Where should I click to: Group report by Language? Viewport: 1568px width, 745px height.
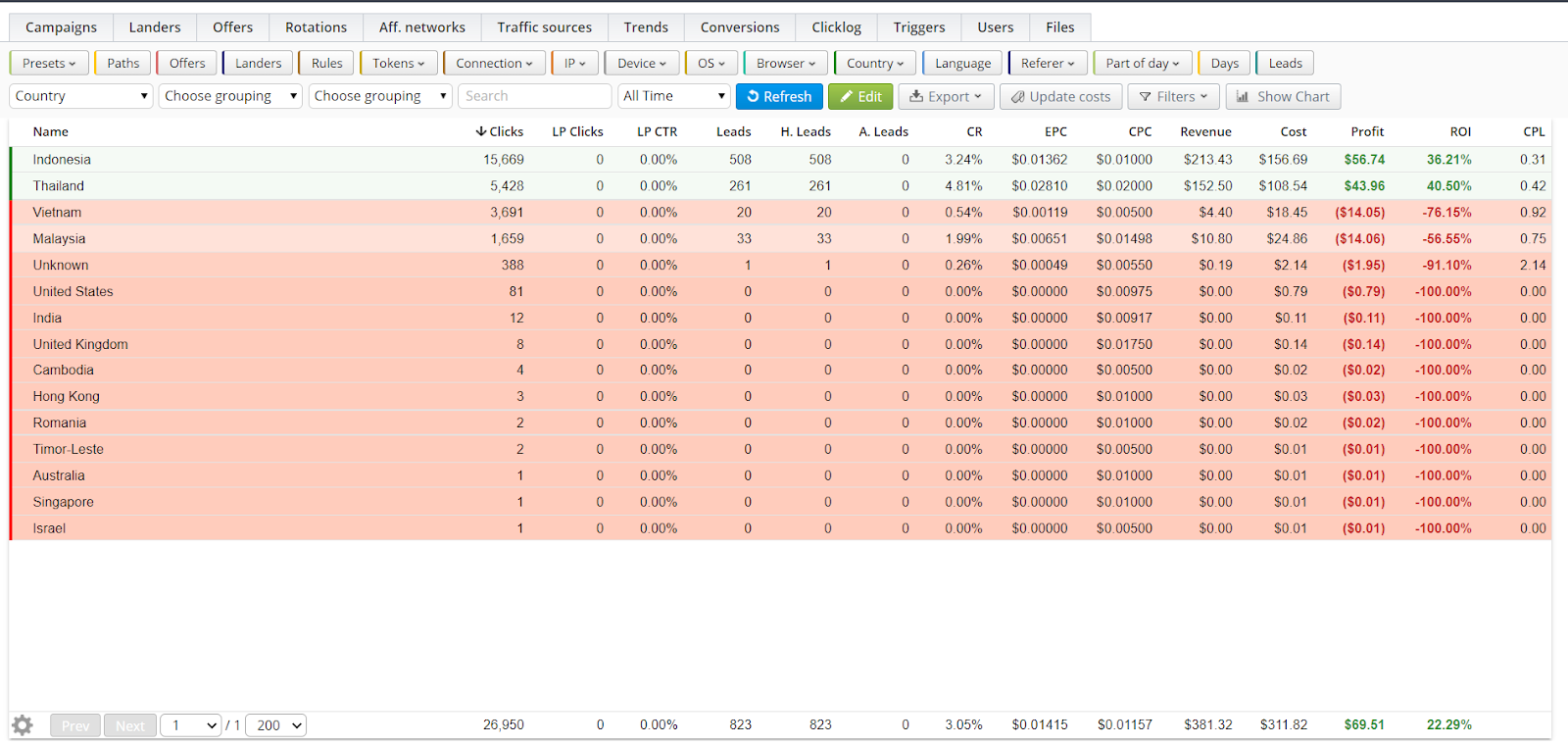pos(962,64)
